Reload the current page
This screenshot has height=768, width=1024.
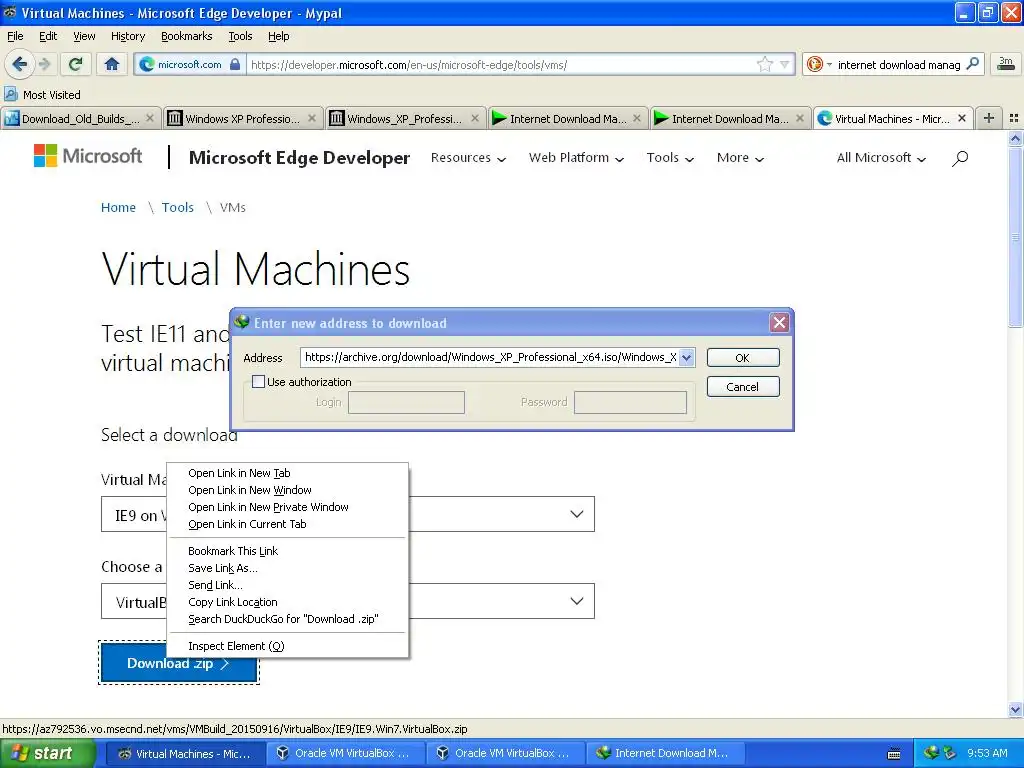(76, 64)
